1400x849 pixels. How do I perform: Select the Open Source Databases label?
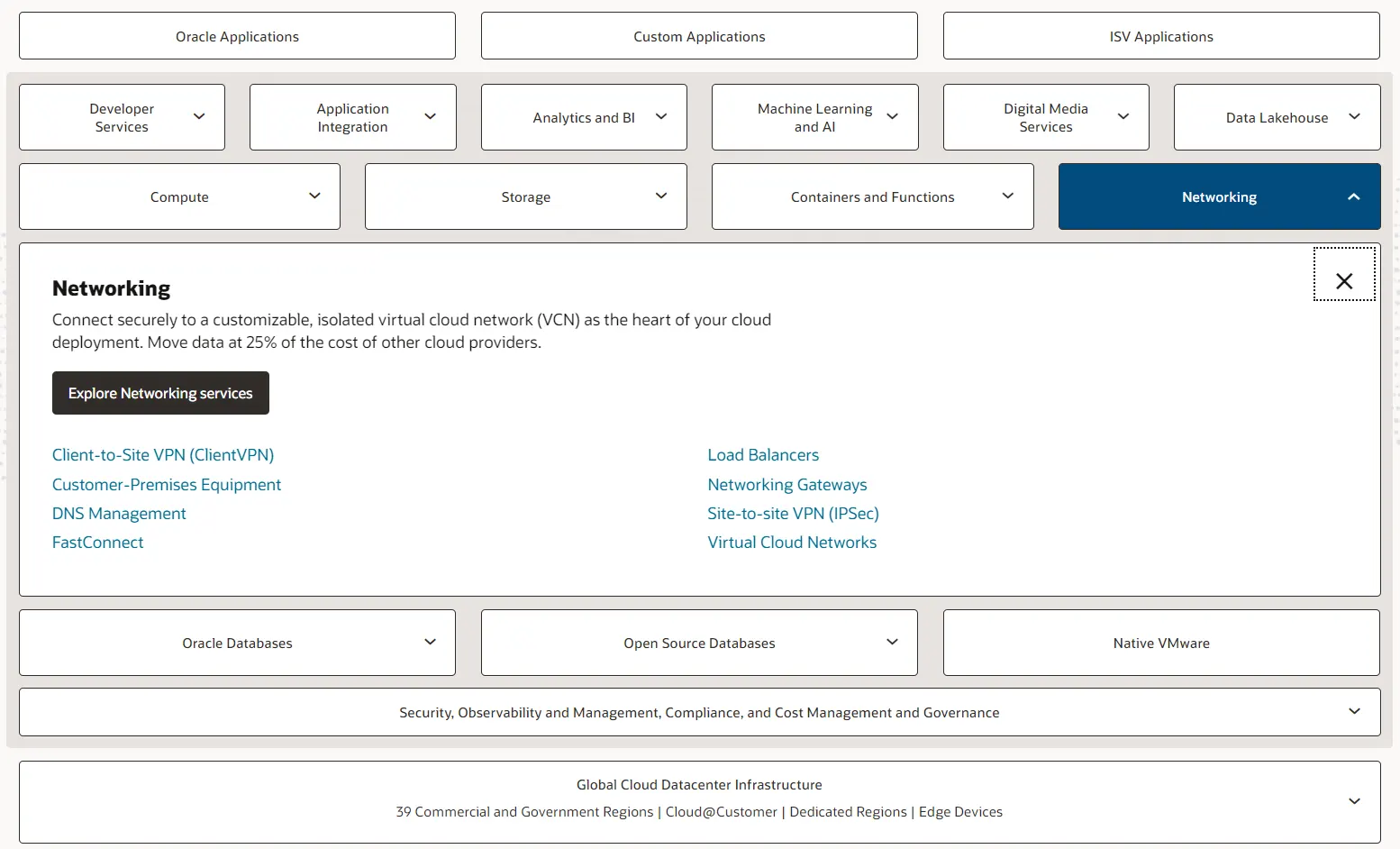699,644
